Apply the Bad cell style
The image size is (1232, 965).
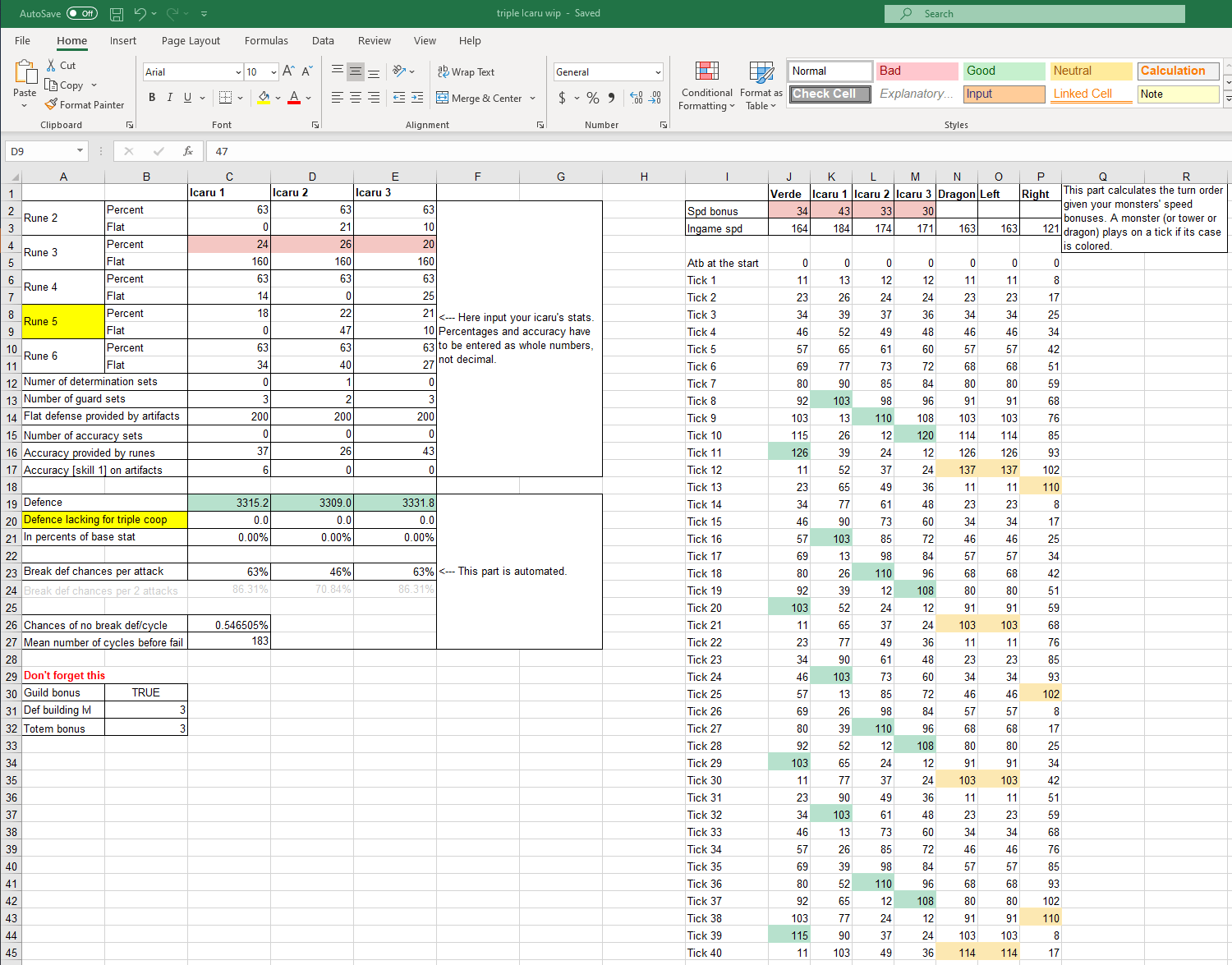pos(917,71)
